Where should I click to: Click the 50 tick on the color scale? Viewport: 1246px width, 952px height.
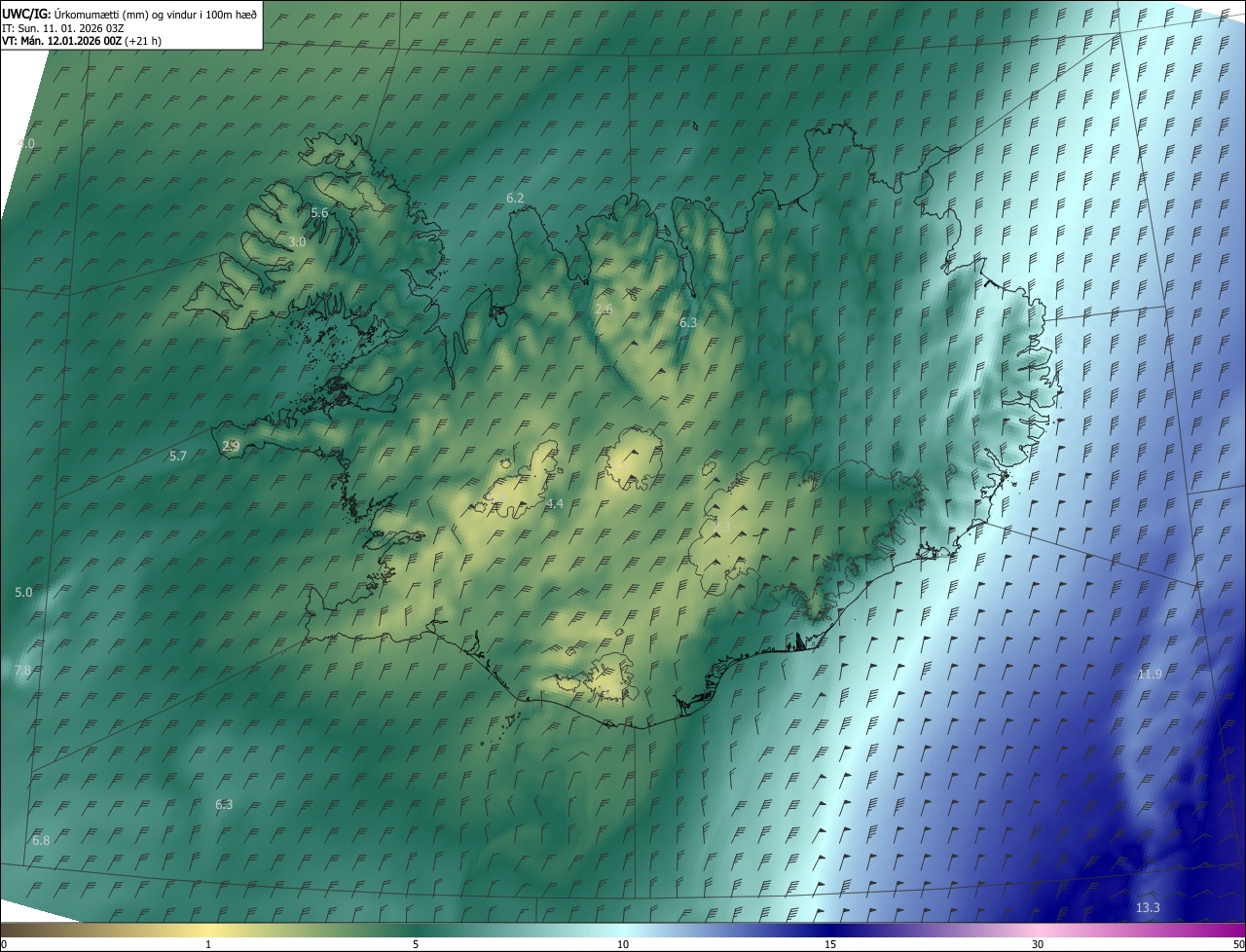(x=1238, y=944)
